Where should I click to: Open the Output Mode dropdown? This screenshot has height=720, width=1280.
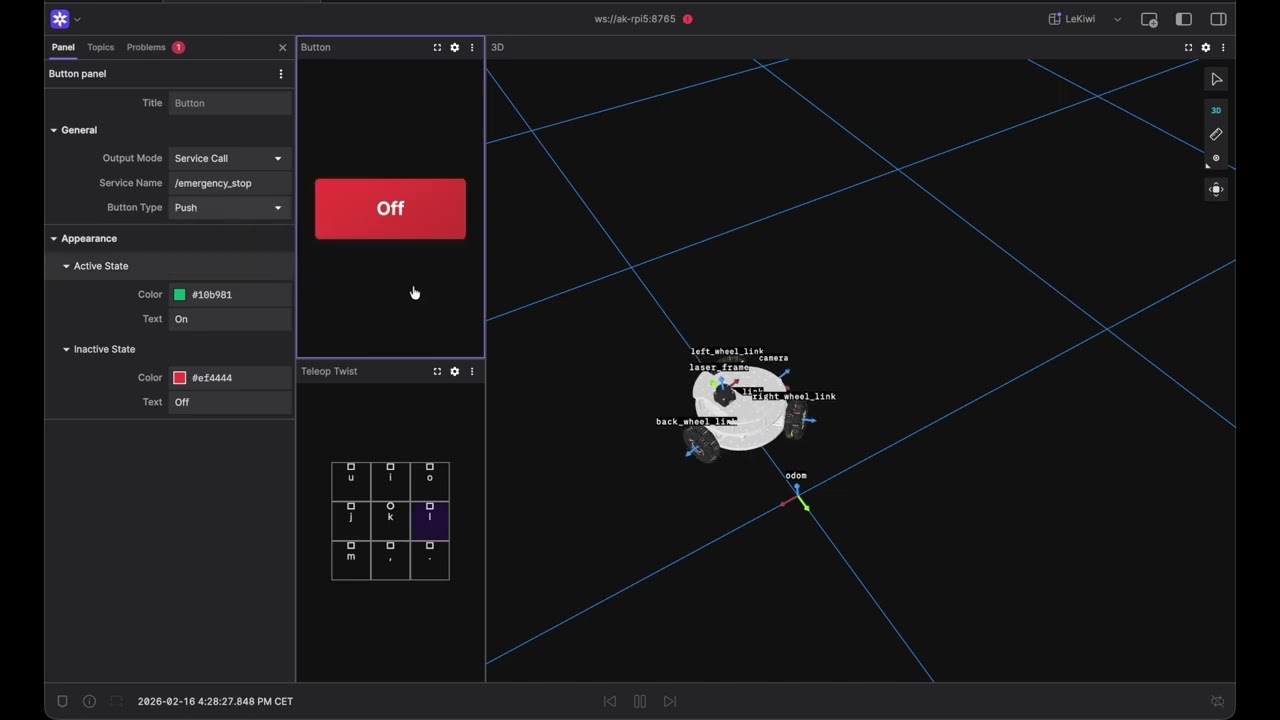click(x=230, y=158)
